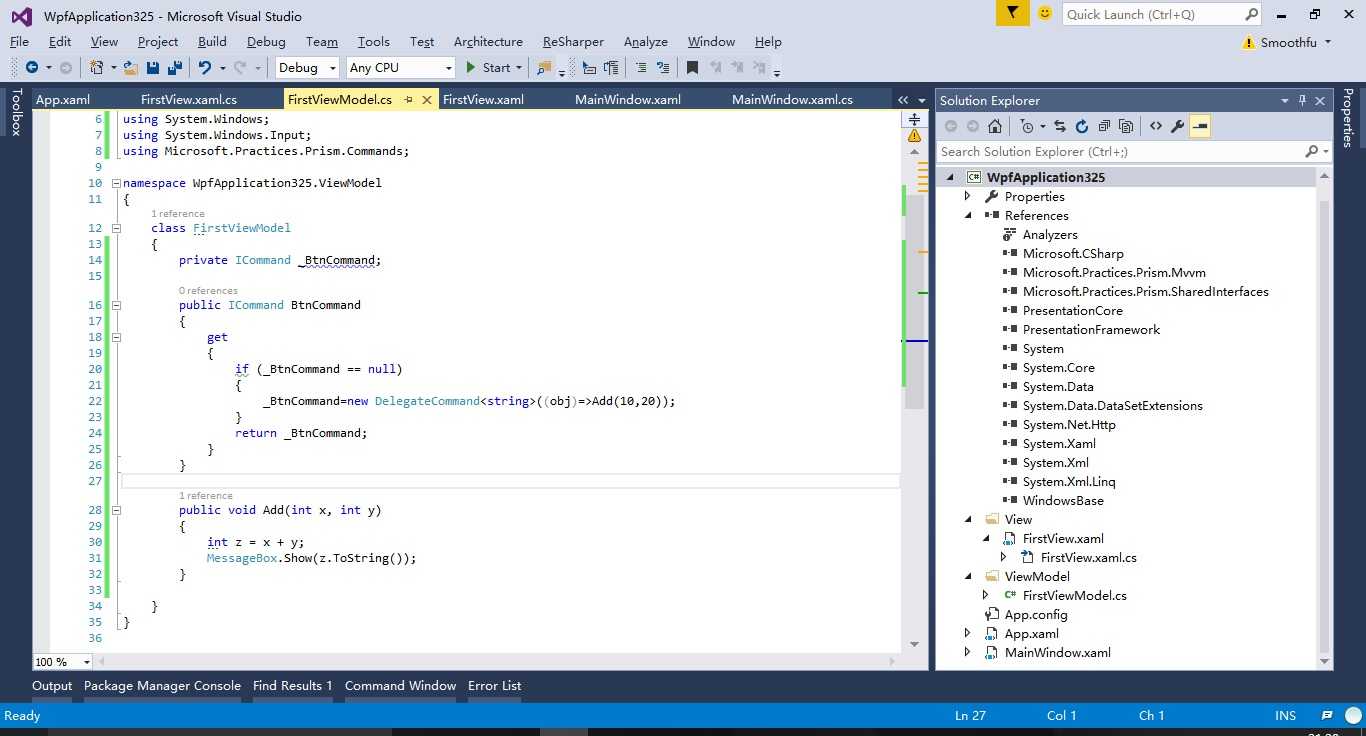Click the Solution Explorer Home icon

click(994, 126)
